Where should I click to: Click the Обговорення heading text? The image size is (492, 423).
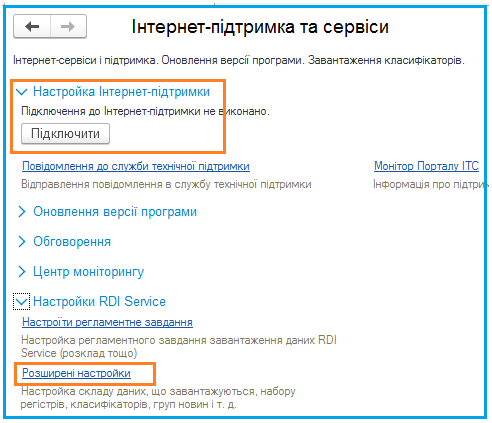pyautogui.click(x=72, y=242)
